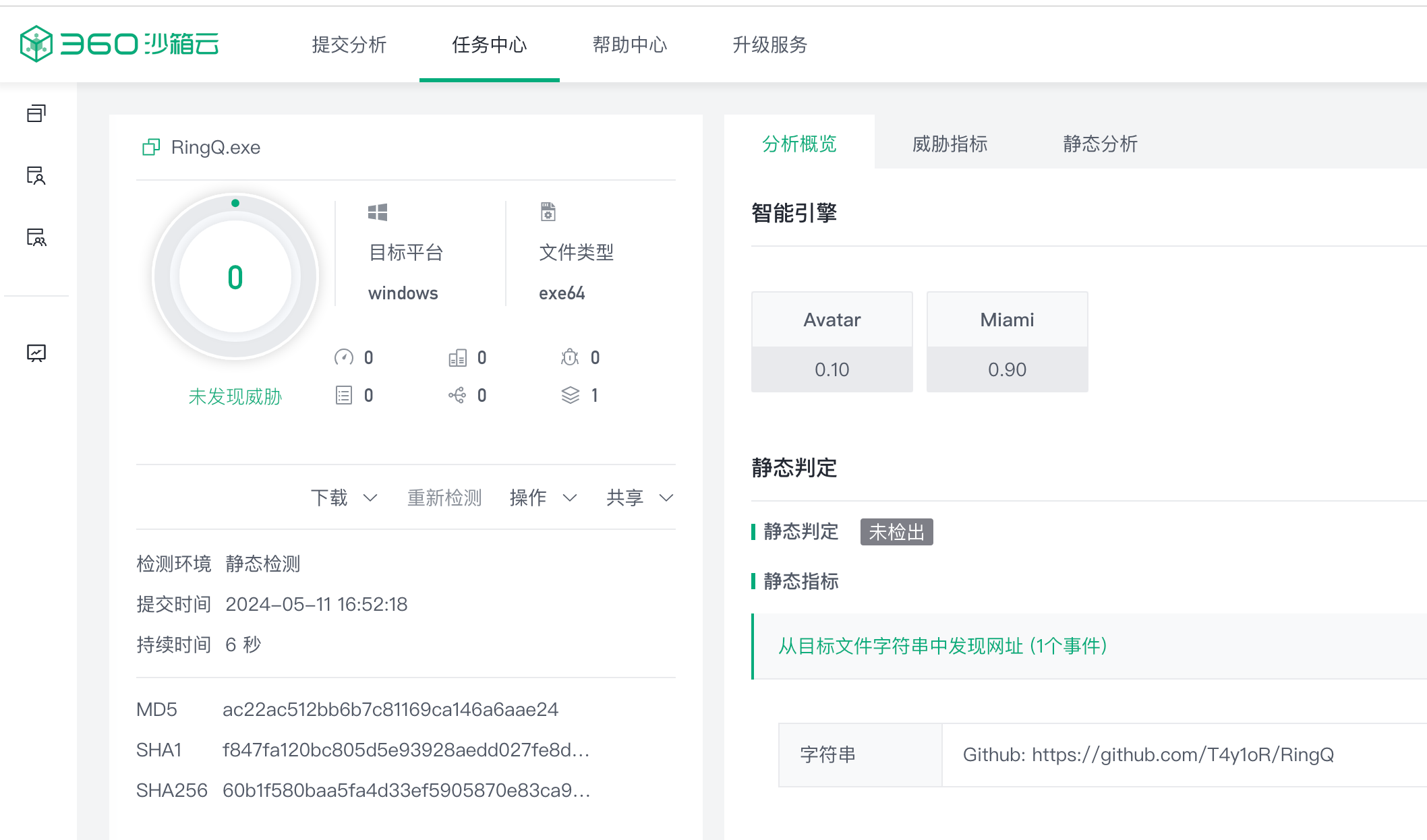Click the network share indicator icon
The image size is (1427, 840).
pyautogui.click(x=457, y=395)
